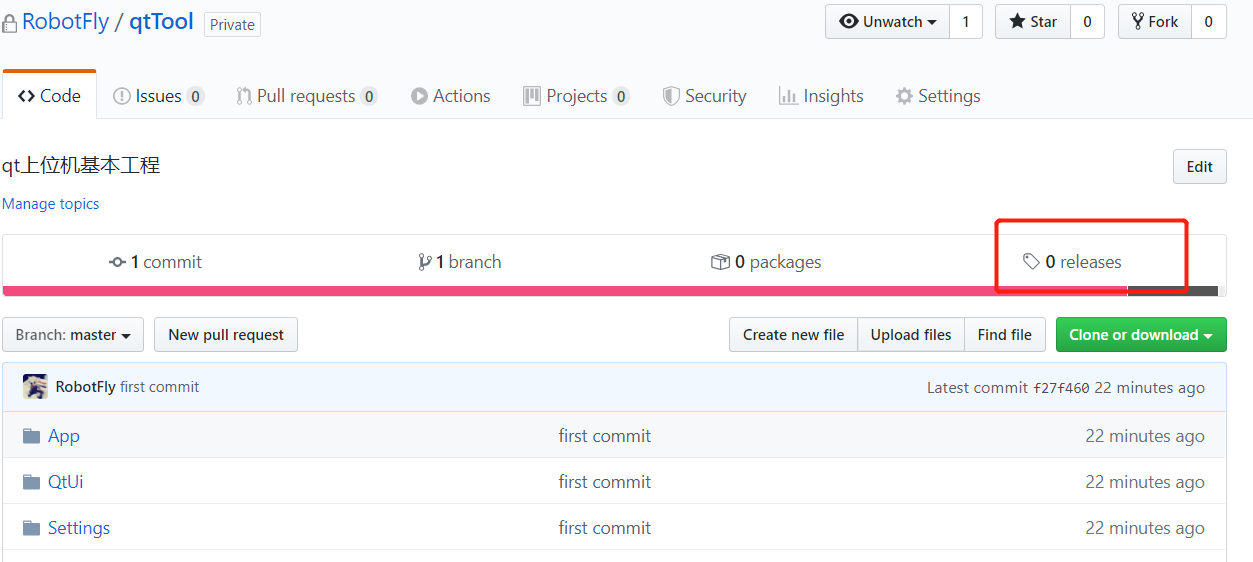The width and height of the screenshot is (1253, 562).
Task: Click the private repository lock icon
Action: coord(9,24)
